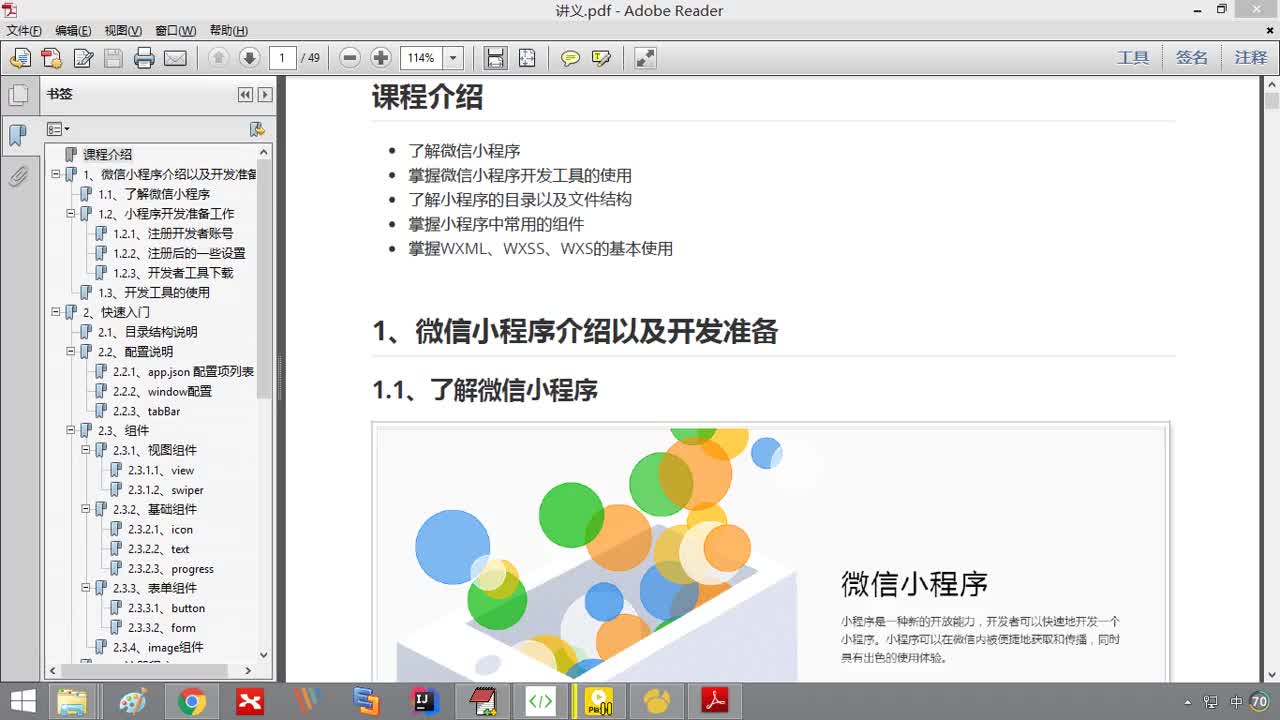Select bookmark '2.3.3.1、button'
This screenshot has width=1280, height=720.
[167, 608]
